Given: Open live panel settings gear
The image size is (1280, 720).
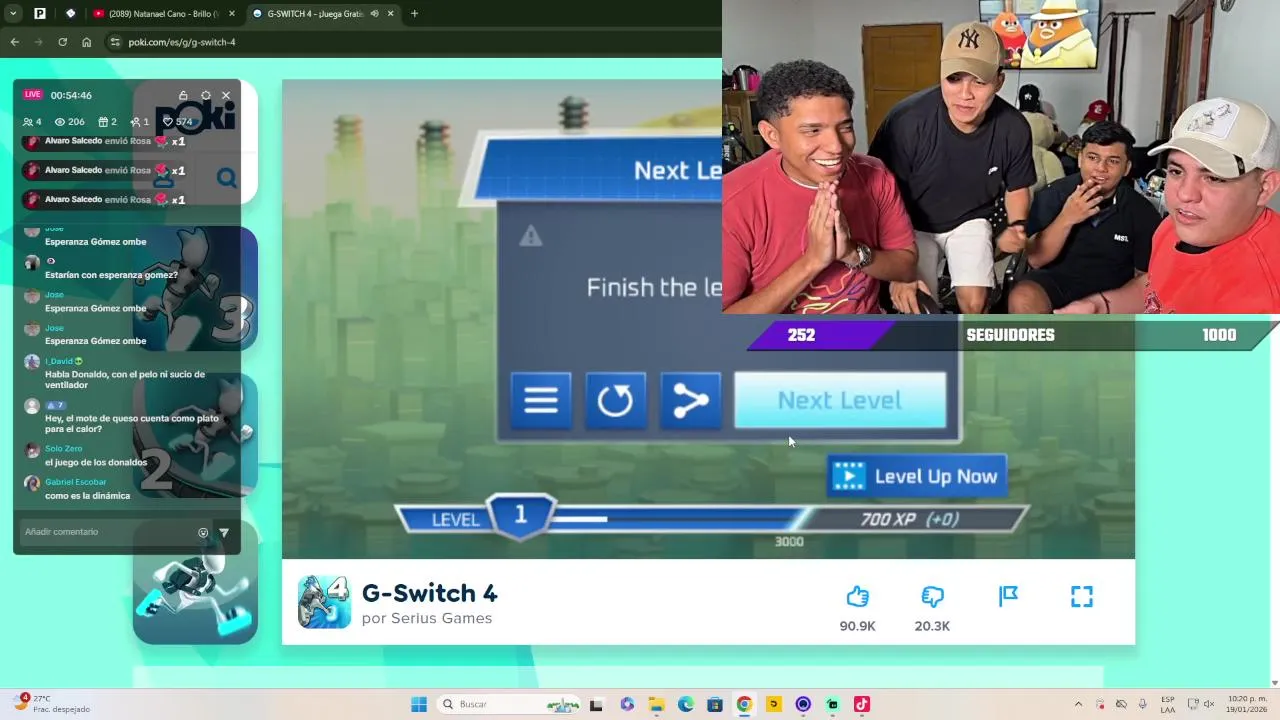Looking at the screenshot, I should [205, 95].
